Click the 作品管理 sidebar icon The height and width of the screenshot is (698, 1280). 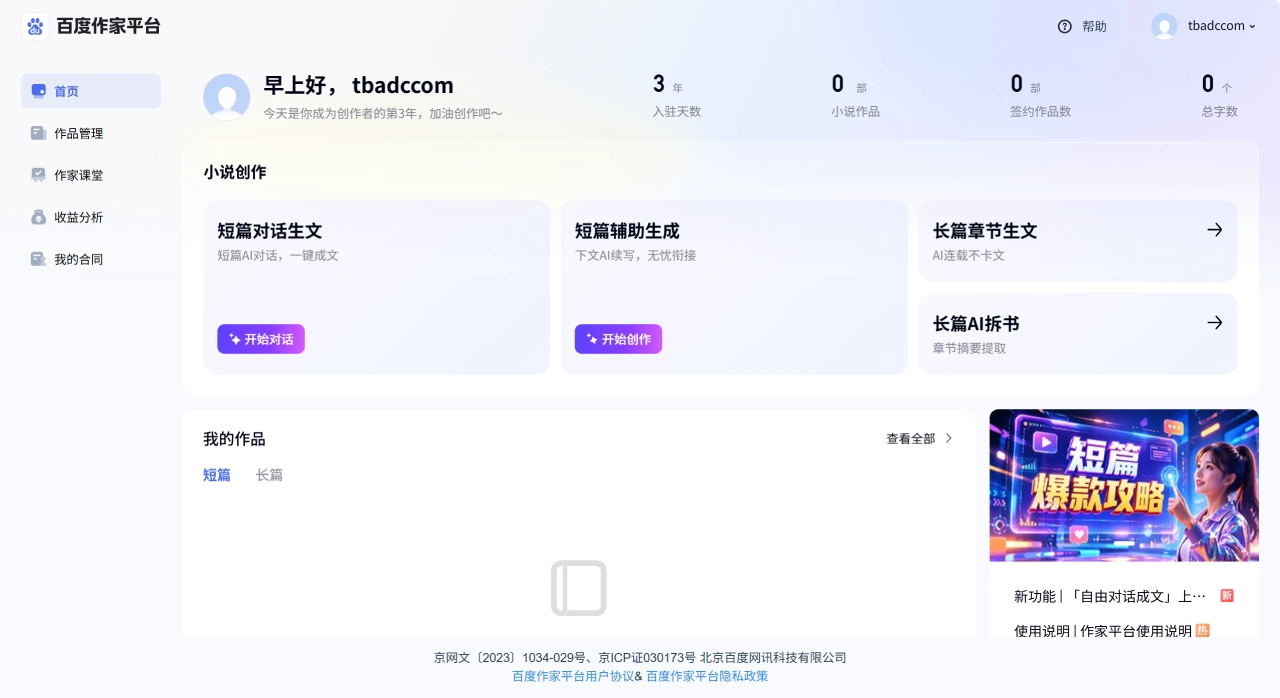click(39, 133)
